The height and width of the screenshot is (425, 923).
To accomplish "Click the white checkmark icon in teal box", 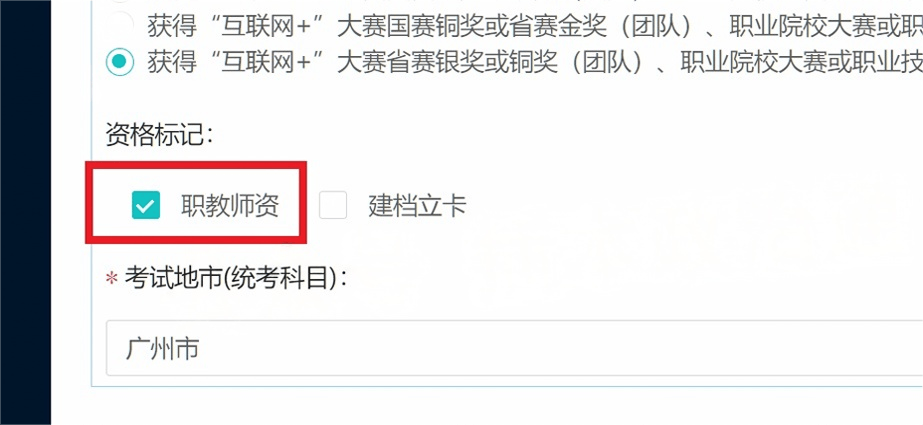I will [x=145, y=205].
